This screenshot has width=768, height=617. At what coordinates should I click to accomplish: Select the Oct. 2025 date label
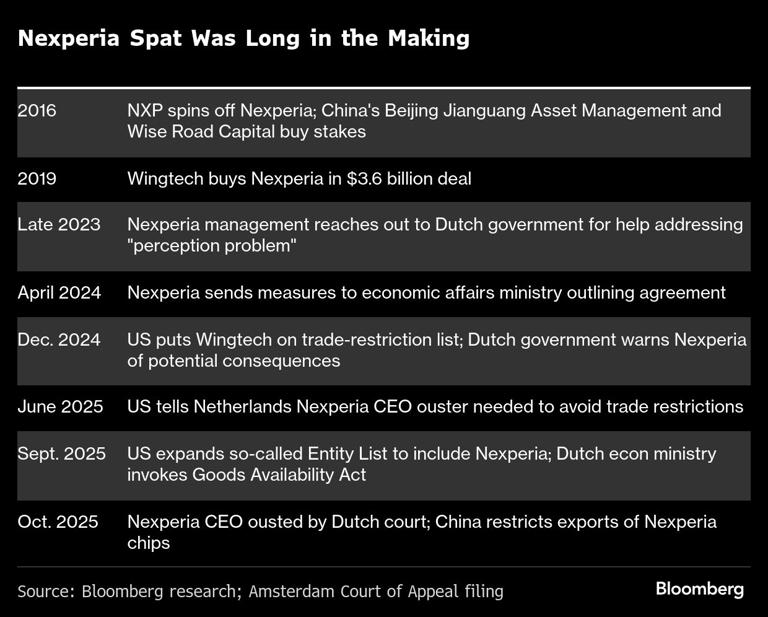57,522
